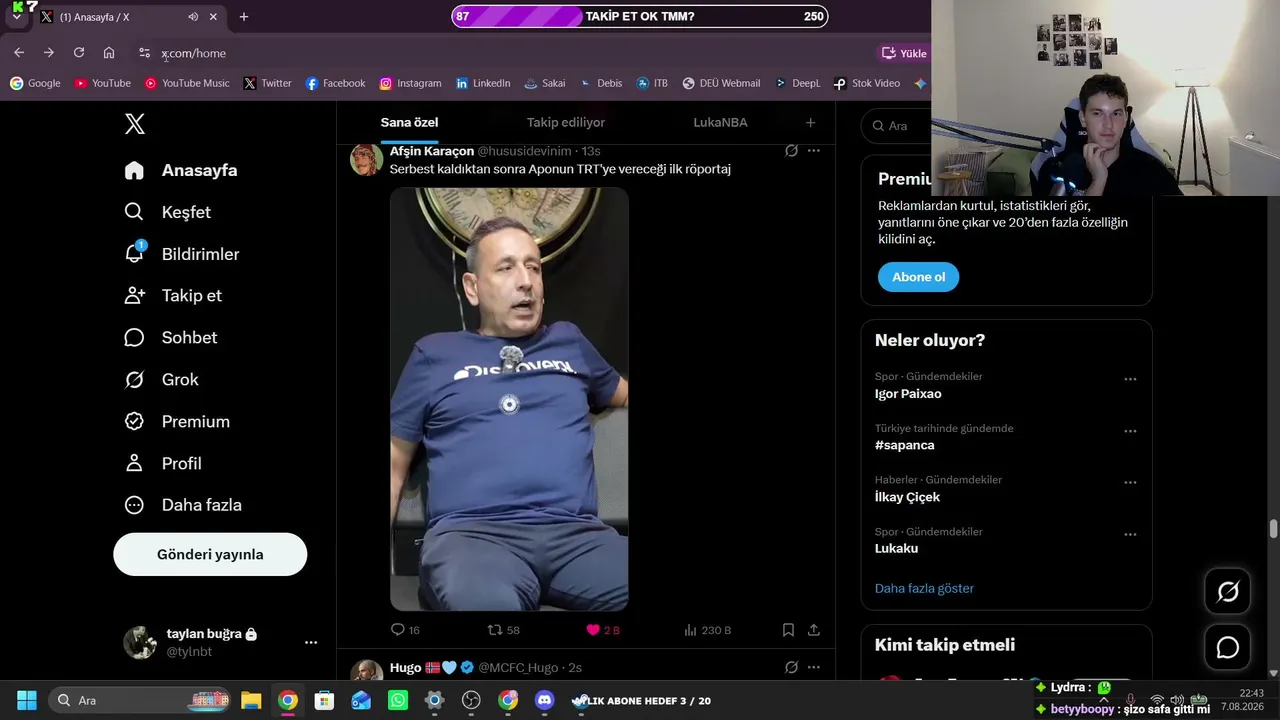The height and width of the screenshot is (720, 1280).
Task: Open options for the #sapanca trend
Action: point(1130,431)
